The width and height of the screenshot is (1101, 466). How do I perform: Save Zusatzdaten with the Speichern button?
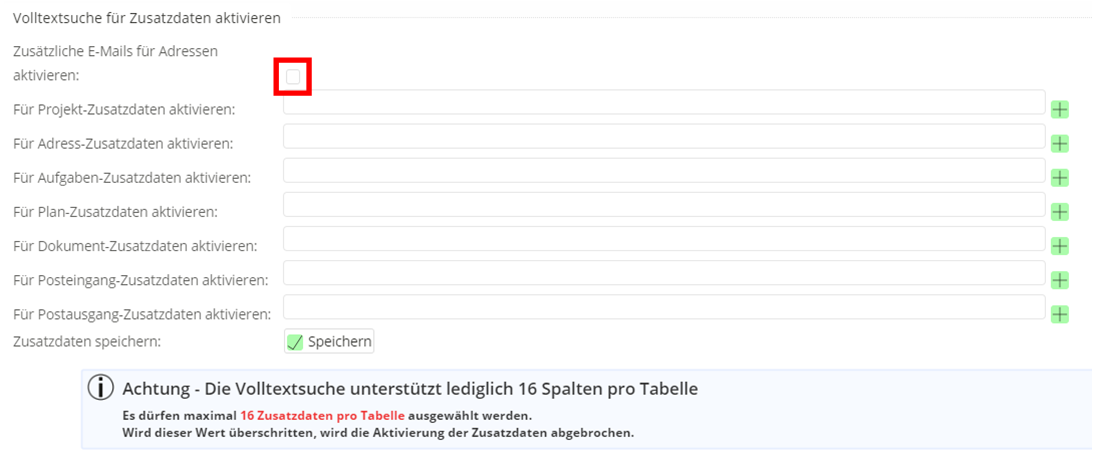pyautogui.click(x=329, y=342)
